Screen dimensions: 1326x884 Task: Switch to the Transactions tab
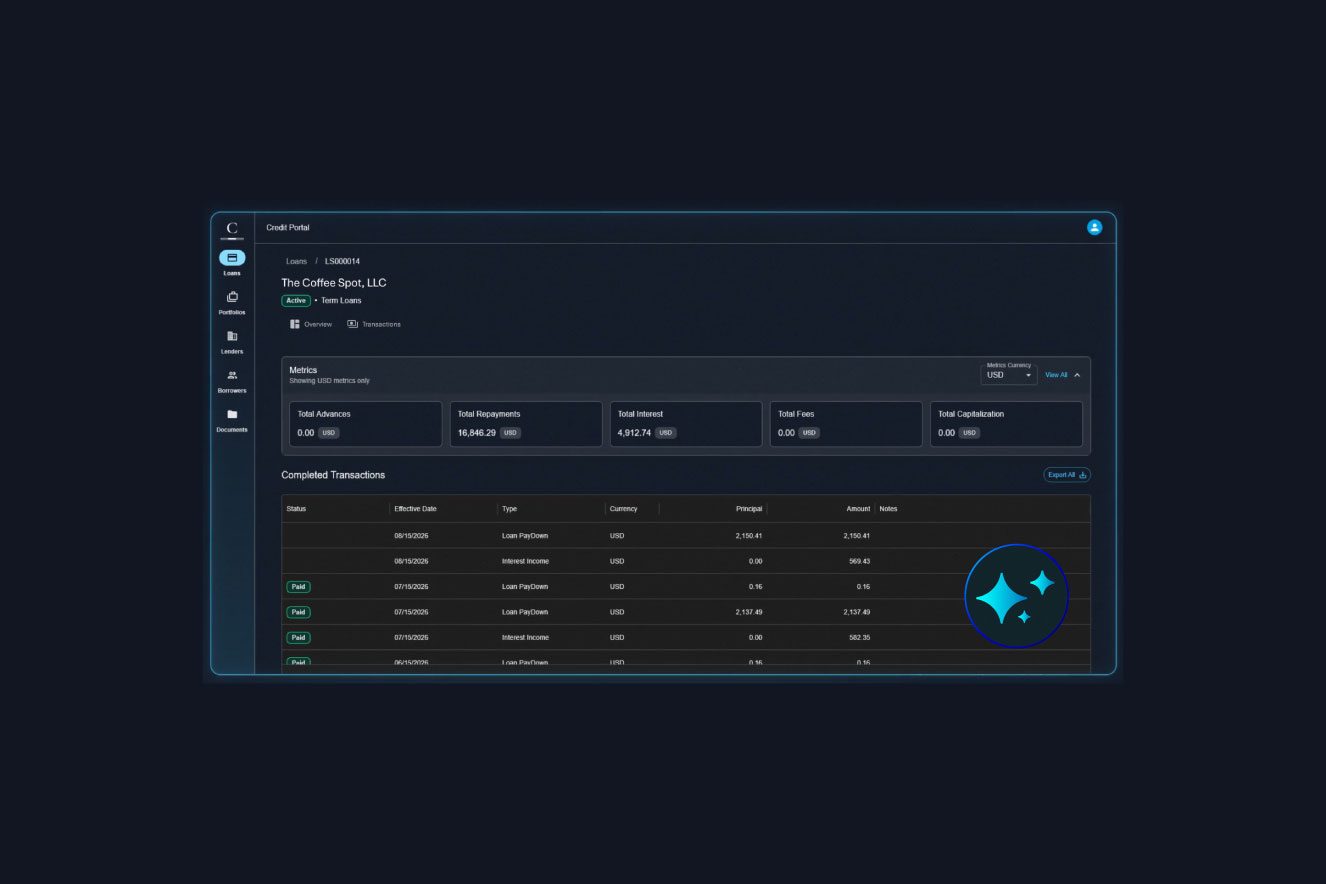click(x=374, y=324)
